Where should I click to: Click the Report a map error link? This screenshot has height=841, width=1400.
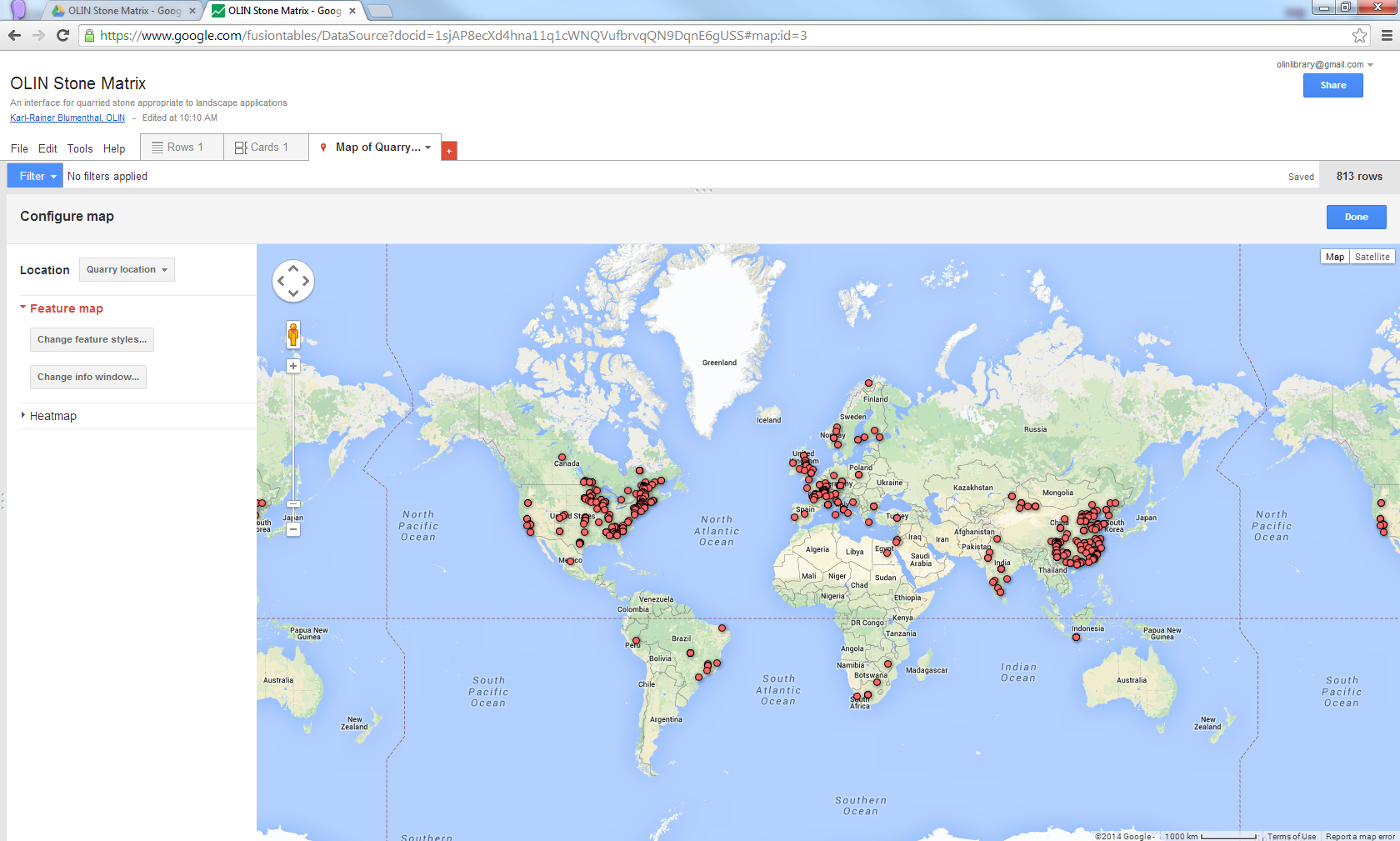pyautogui.click(x=1360, y=836)
